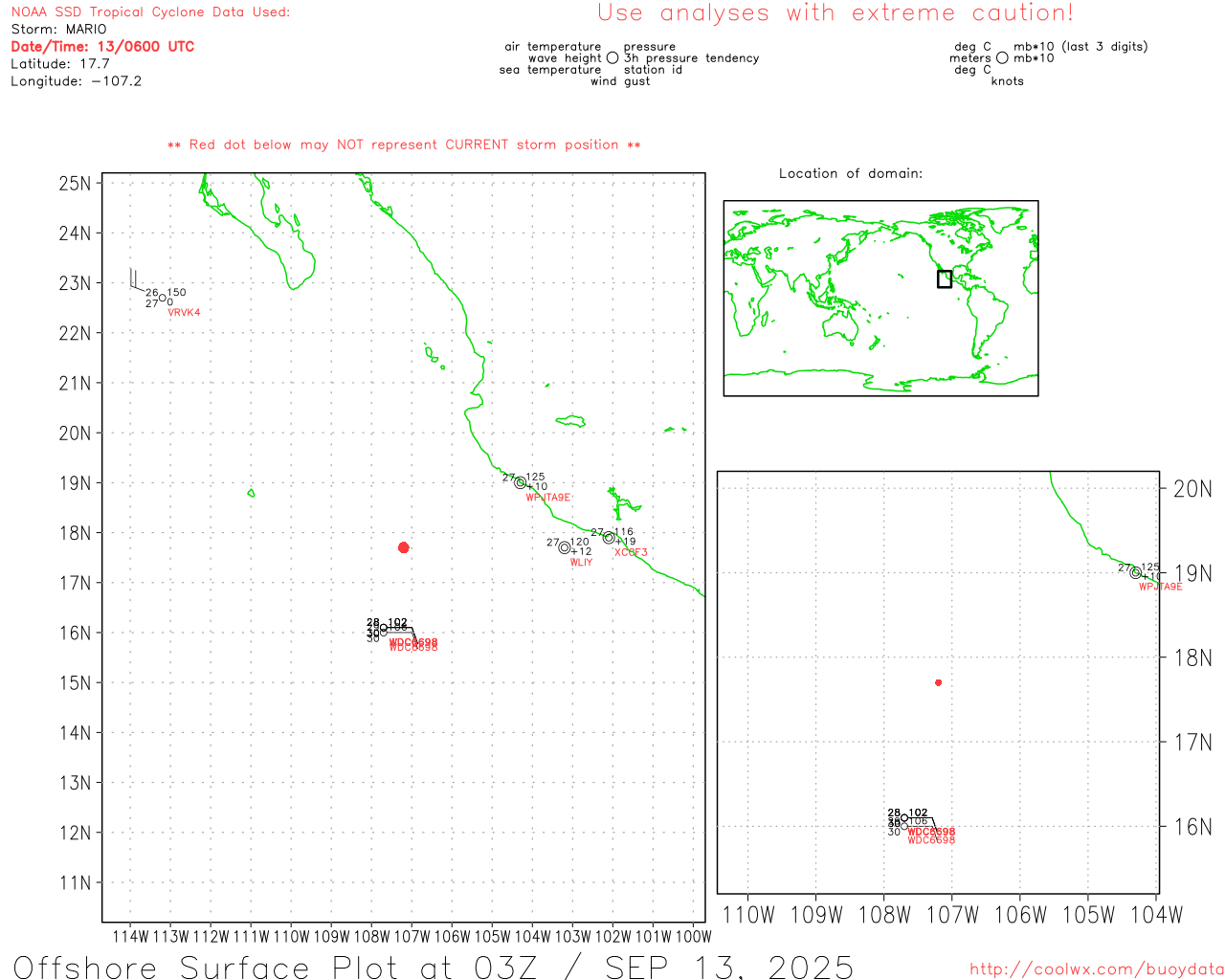Screen dimensions: 1225x980
Task: Click 'NOAA SSD Tropical Cyclone Data Used:' text
Action: tap(150, 12)
